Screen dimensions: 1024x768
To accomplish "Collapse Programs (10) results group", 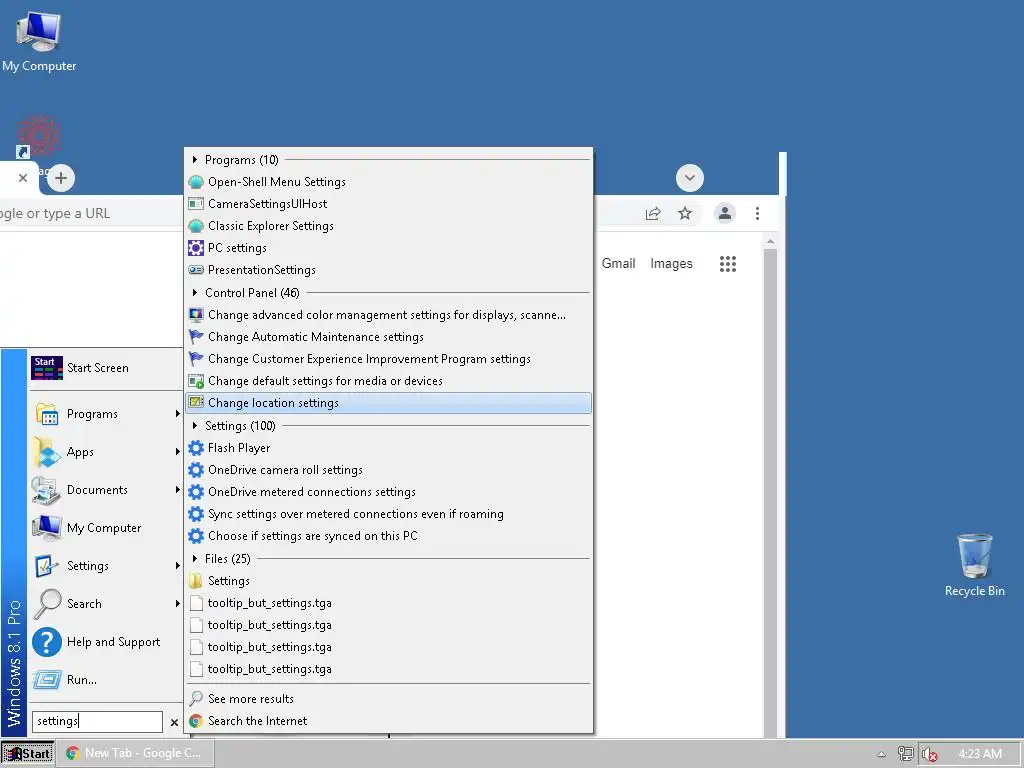I will [x=195, y=159].
